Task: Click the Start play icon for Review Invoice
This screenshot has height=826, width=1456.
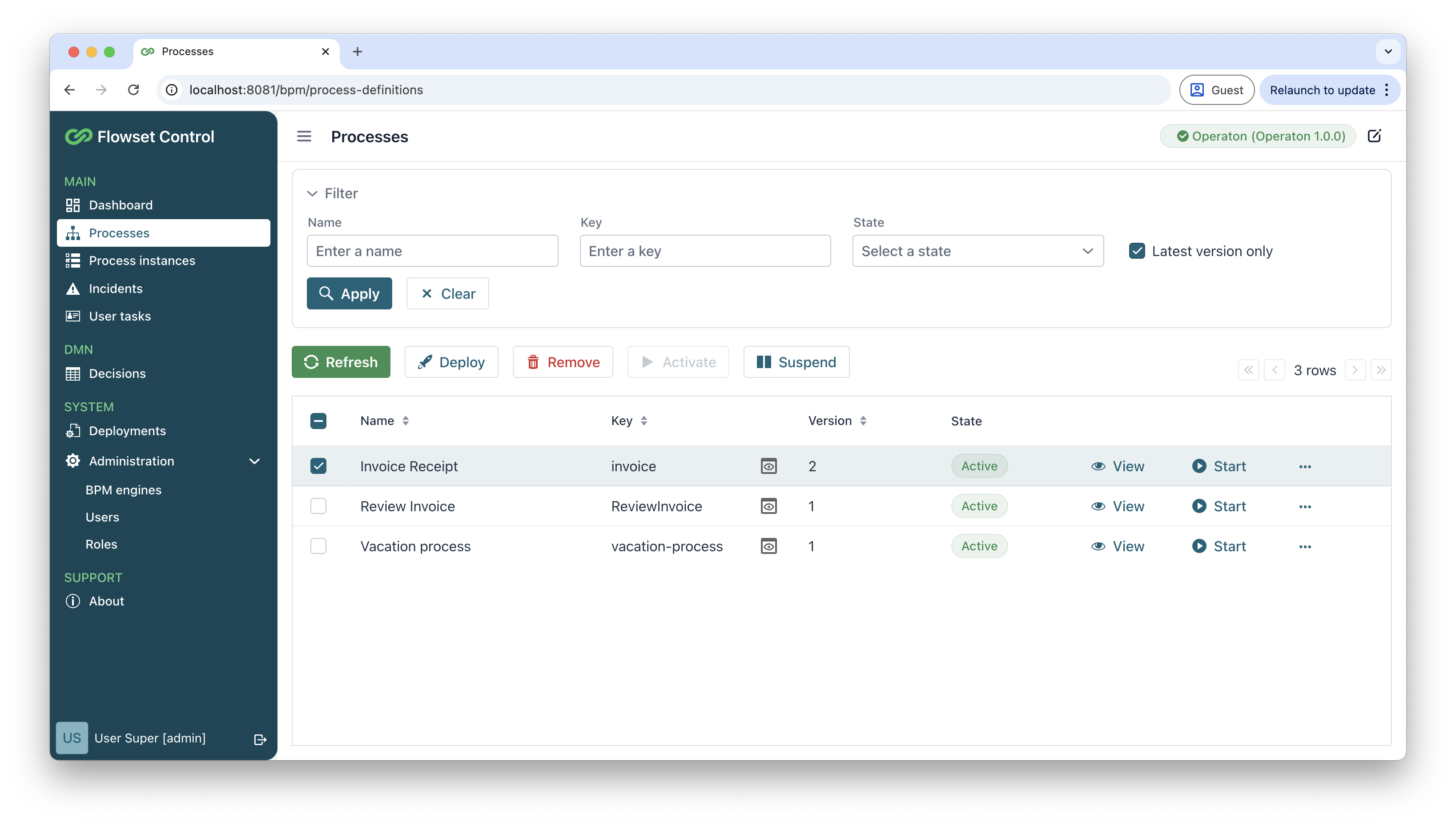Action: pyautogui.click(x=1199, y=506)
